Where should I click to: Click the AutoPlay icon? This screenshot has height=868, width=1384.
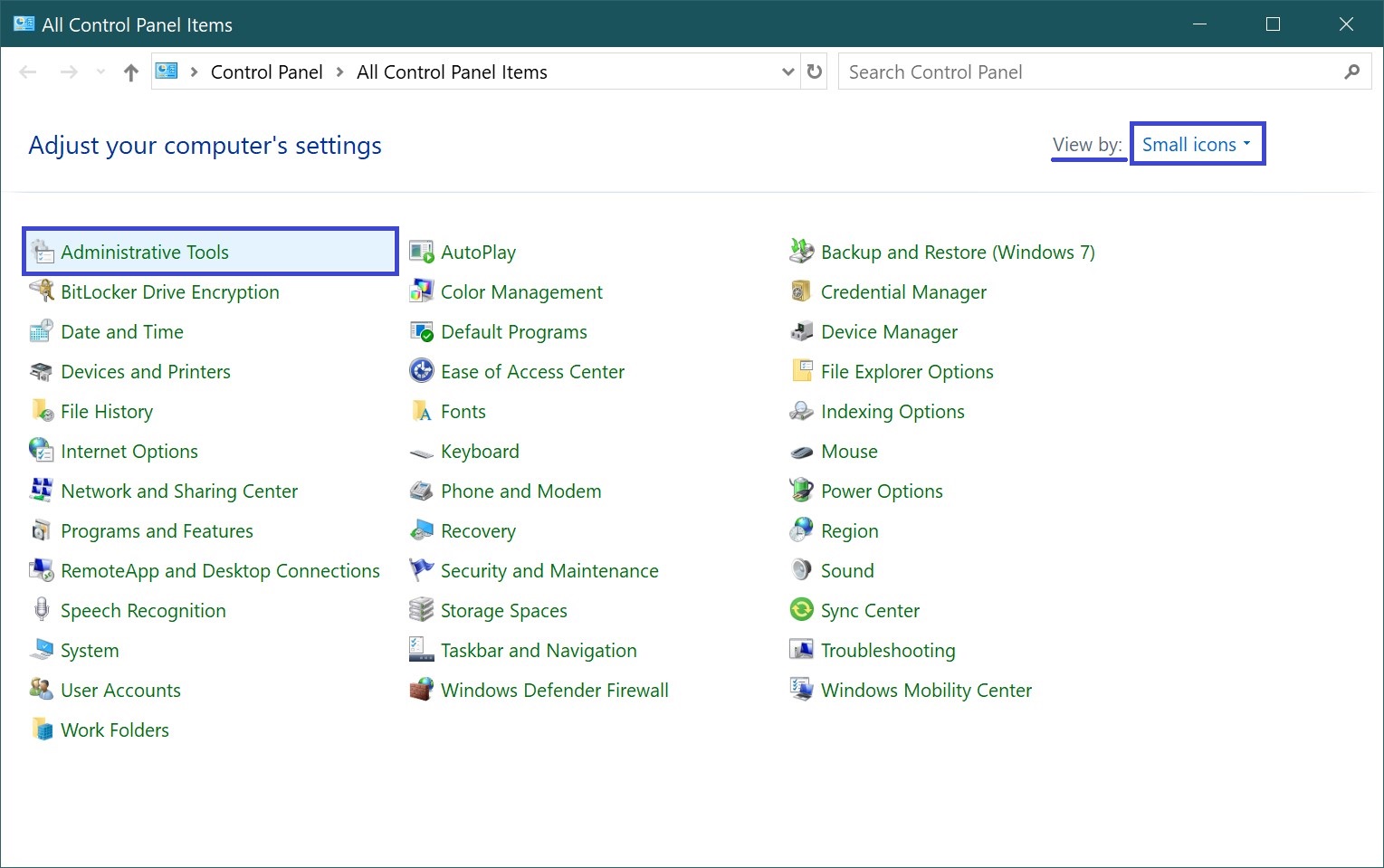pyautogui.click(x=422, y=252)
